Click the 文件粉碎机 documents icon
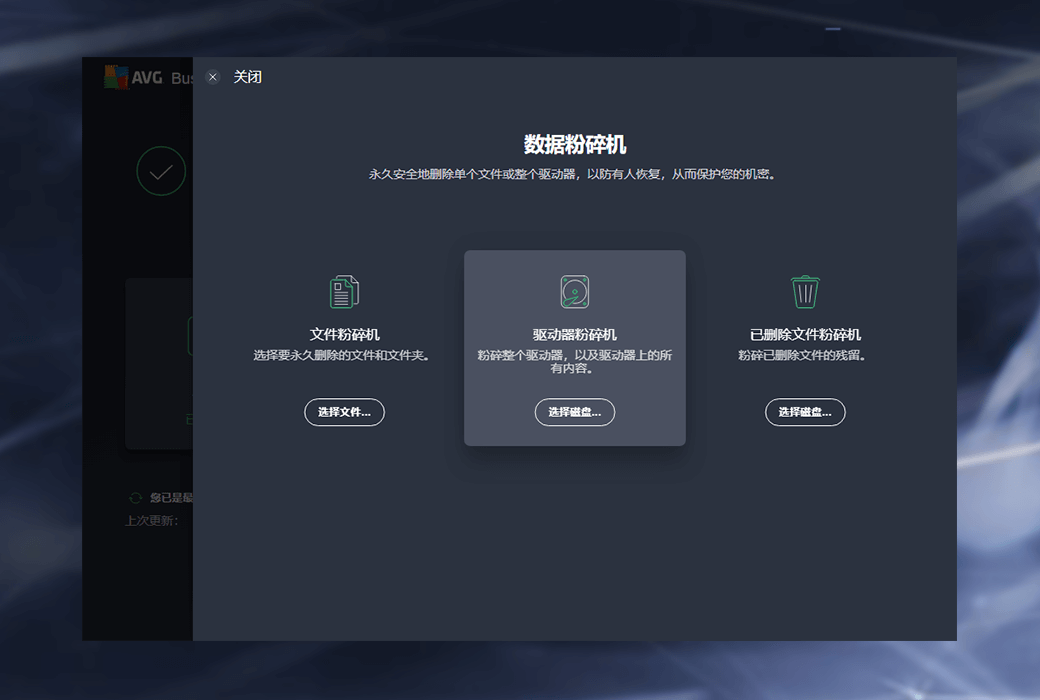 (x=344, y=292)
